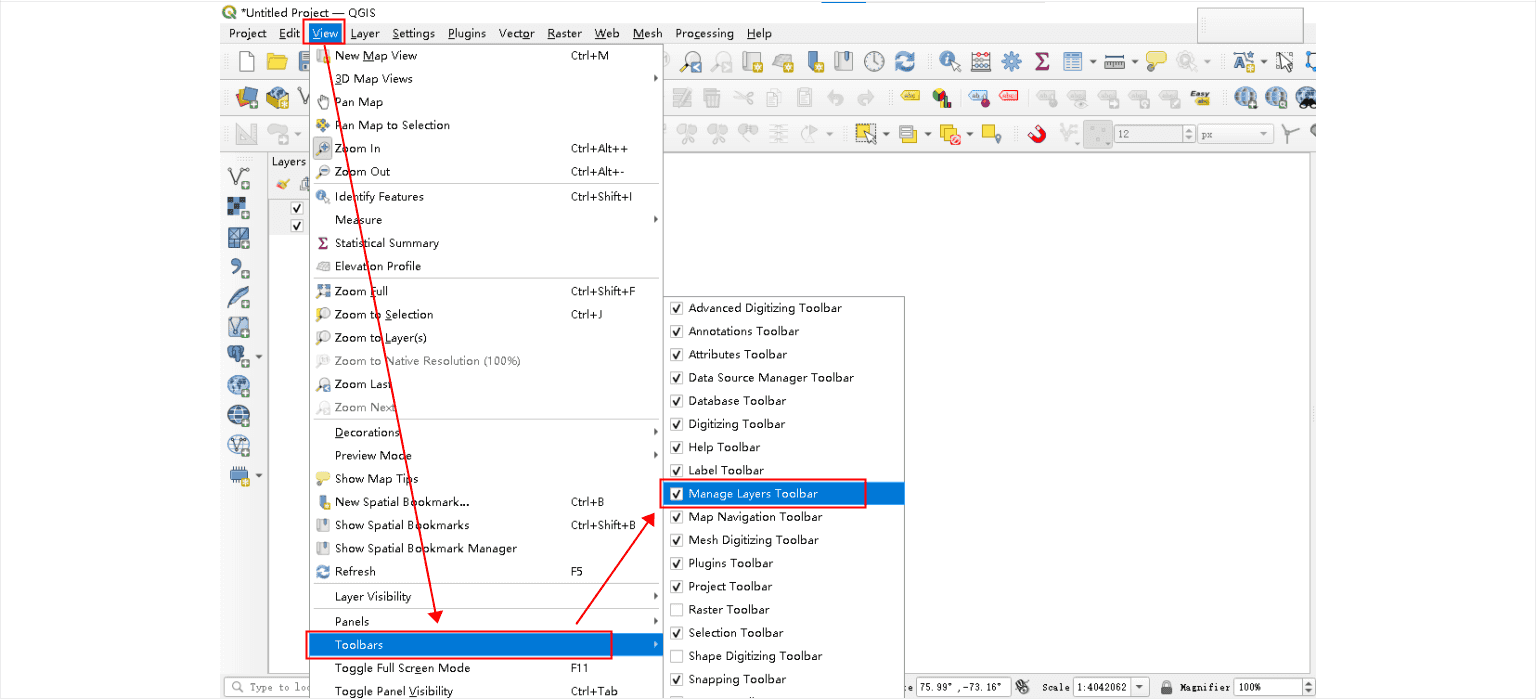Click the Measure ruler icon
The height and width of the screenshot is (699, 1536).
(1115, 62)
